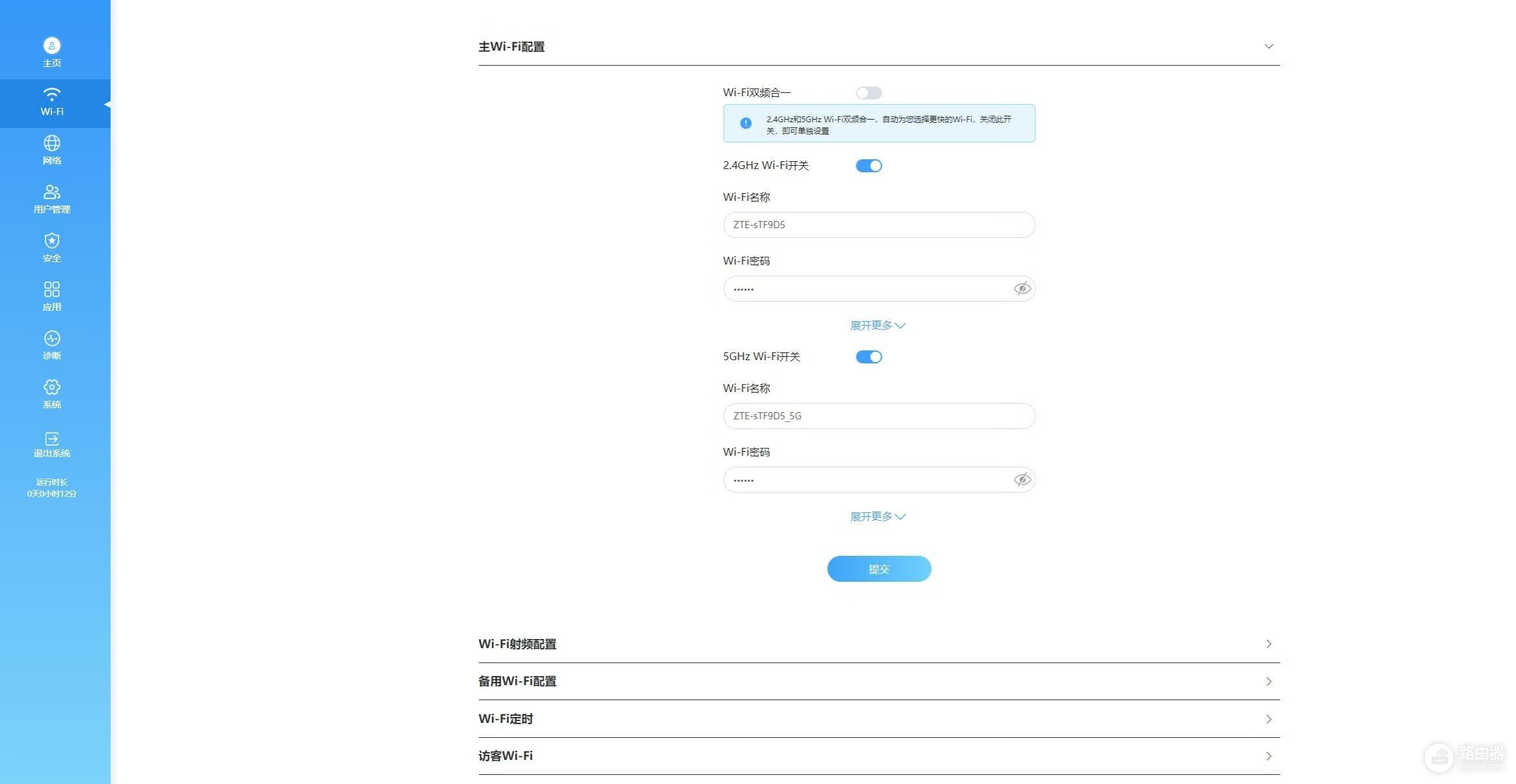Select the Wi-Fi icon in sidebar
Image resolution: width=1516 pixels, height=784 pixels.
coord(52,94)
